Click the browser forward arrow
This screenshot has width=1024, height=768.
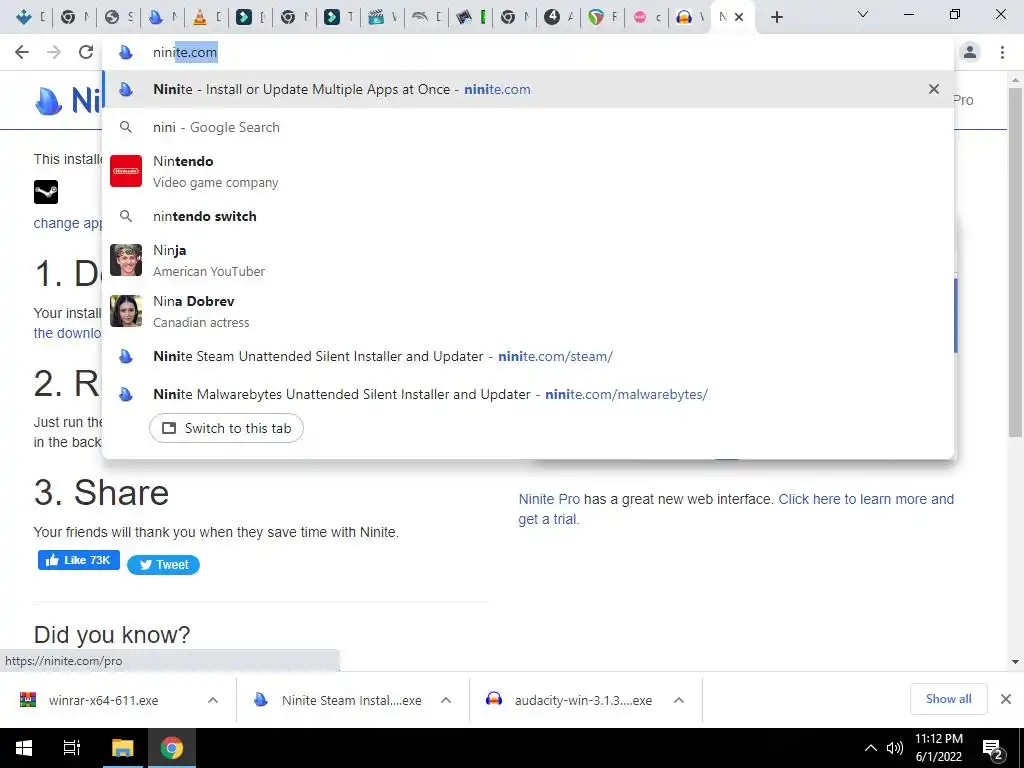[54, 52]
